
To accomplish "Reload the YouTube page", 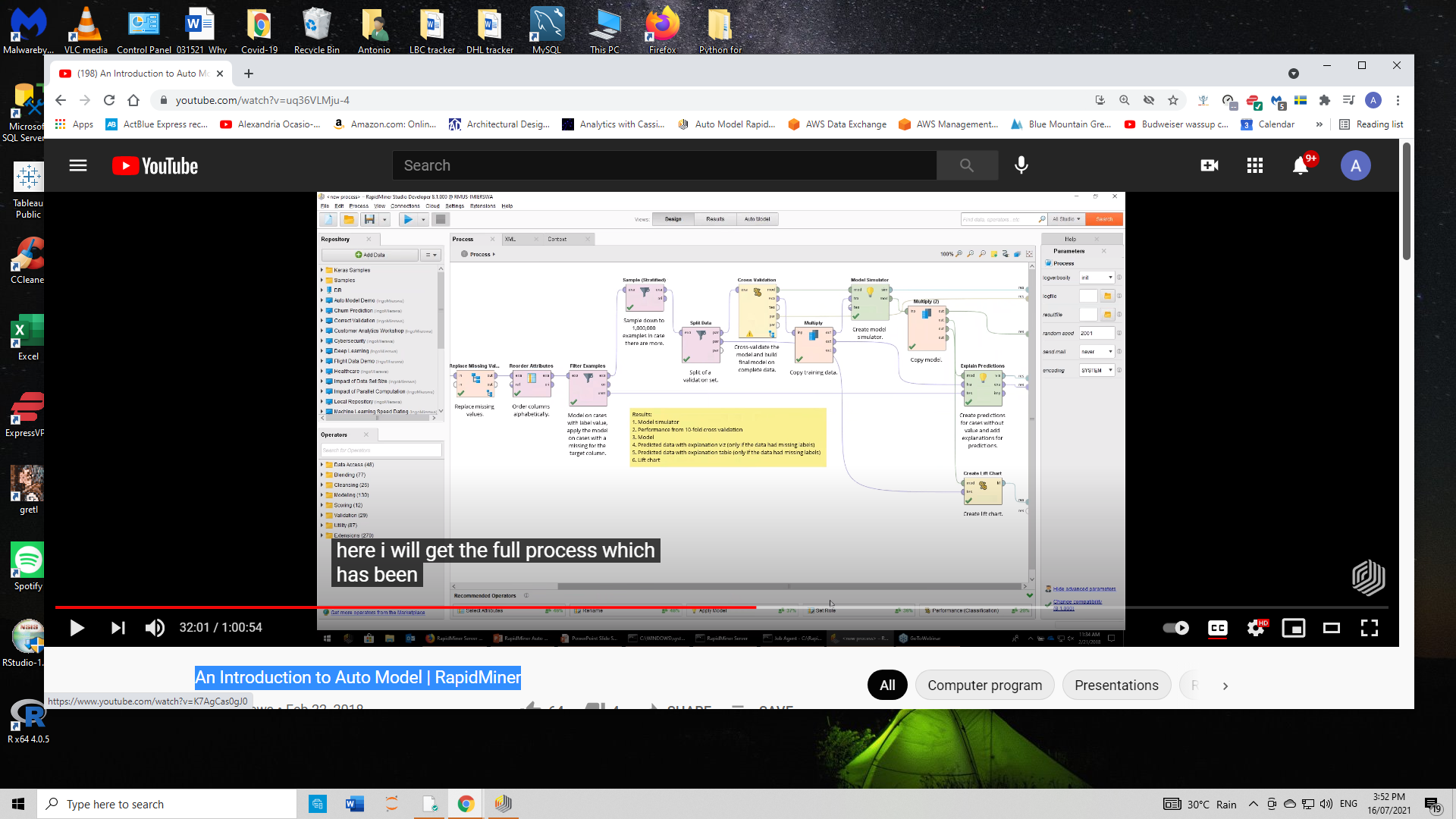I will coord(109,100).
